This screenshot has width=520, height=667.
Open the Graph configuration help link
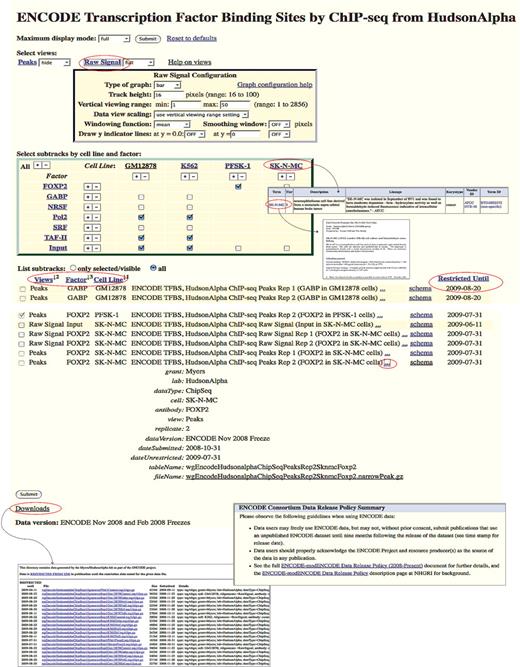tap(275, 85)
